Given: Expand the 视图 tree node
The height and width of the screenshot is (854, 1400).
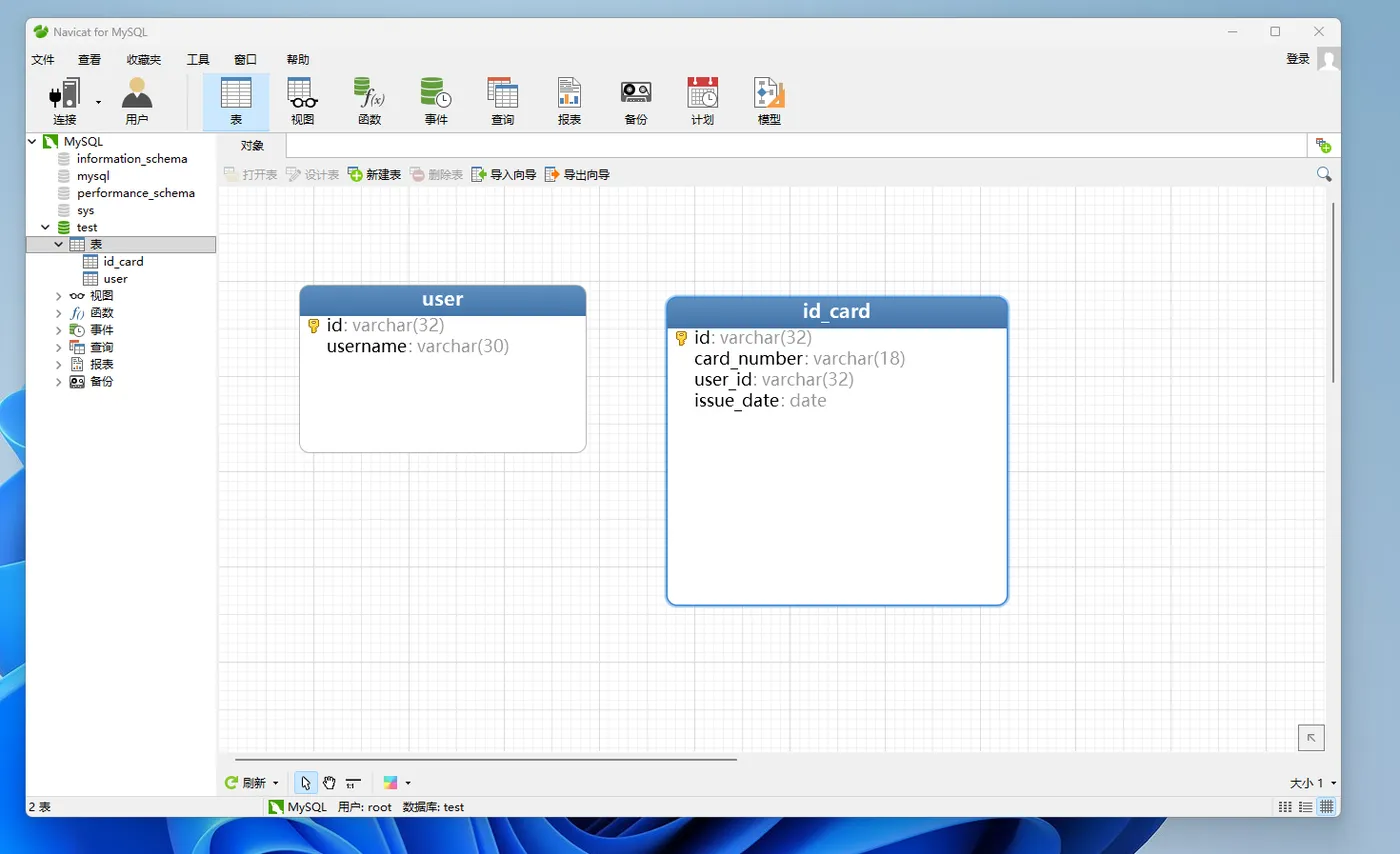Looking at the screenshot, I should (59, 296).
